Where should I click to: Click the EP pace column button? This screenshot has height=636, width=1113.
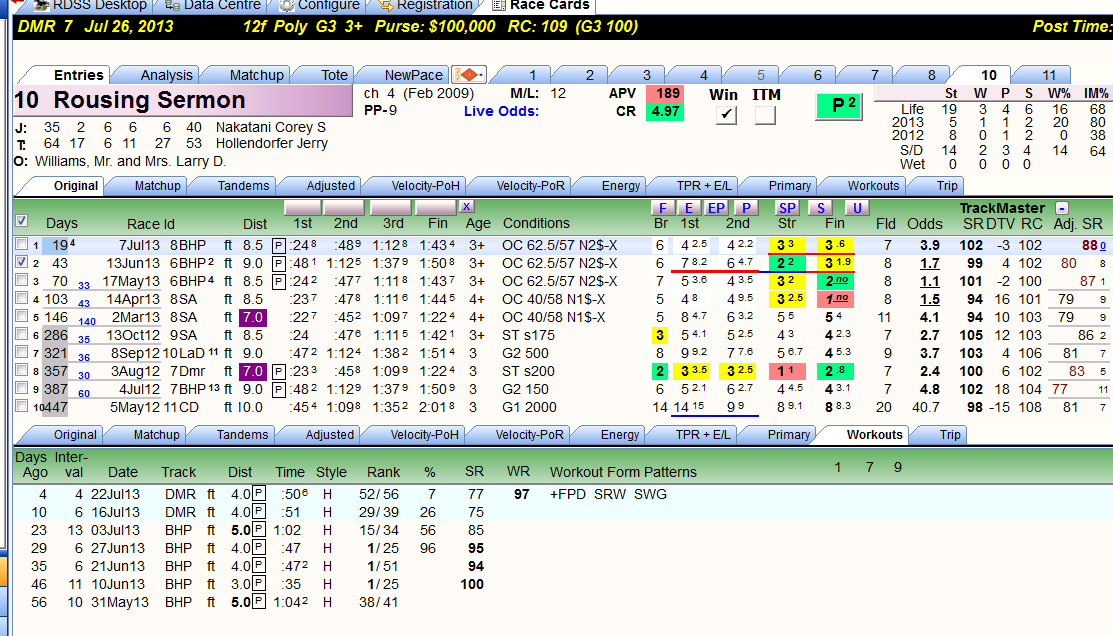716,208
